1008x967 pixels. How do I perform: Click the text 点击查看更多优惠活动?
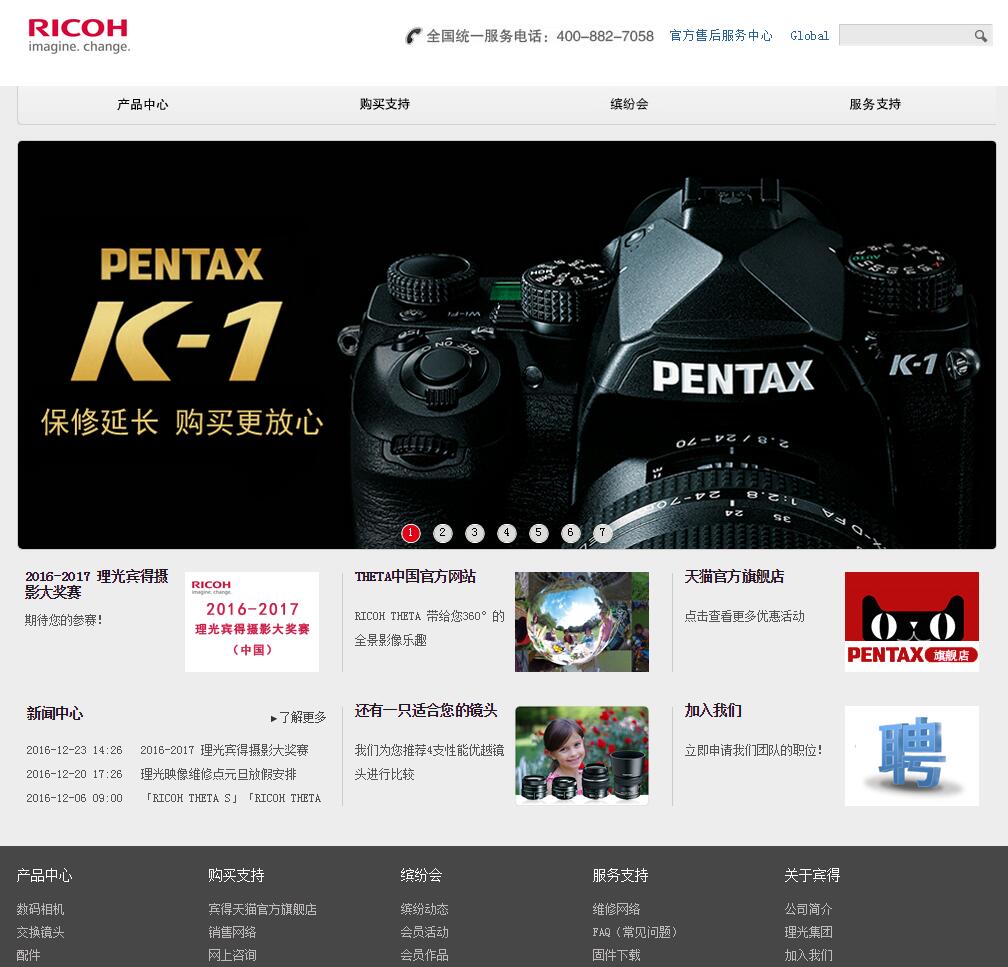point(744,617)
